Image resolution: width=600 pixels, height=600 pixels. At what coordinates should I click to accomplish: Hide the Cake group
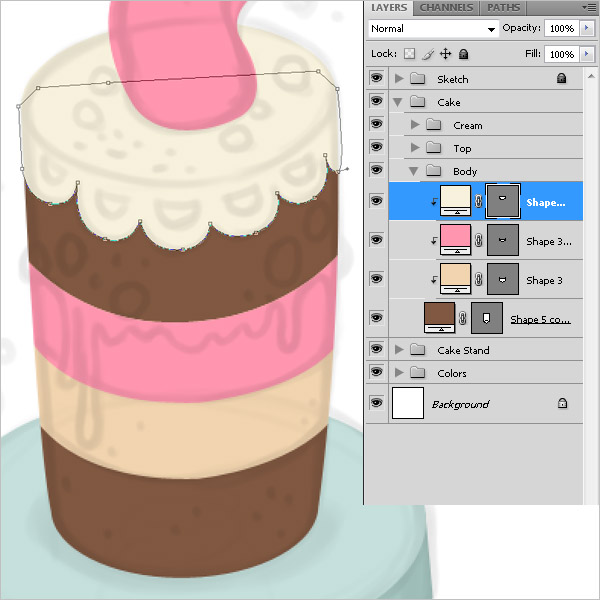pos(377,101)
